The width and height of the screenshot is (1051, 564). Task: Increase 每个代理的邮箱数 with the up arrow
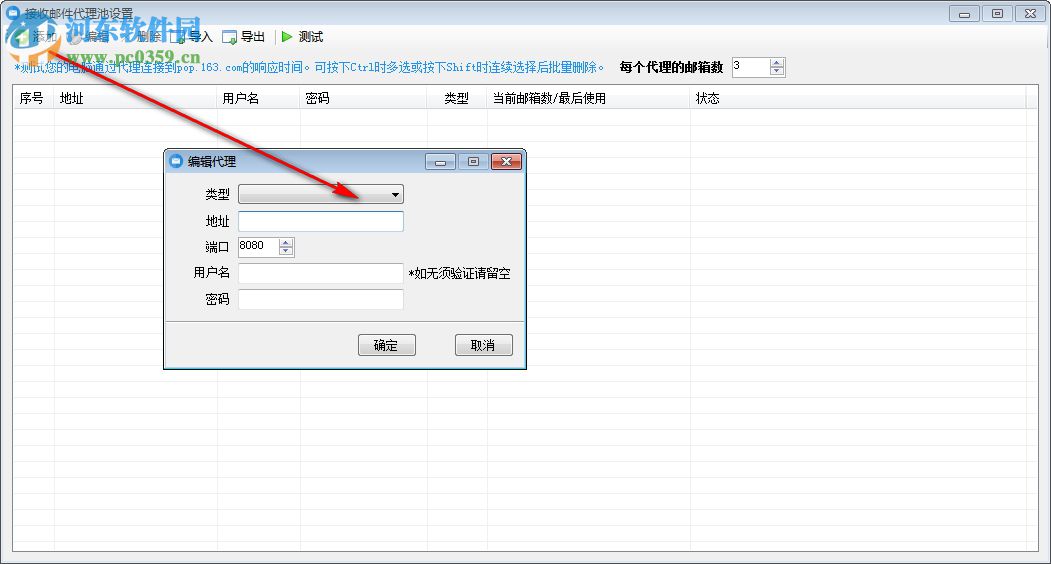[x=777, y=63]
